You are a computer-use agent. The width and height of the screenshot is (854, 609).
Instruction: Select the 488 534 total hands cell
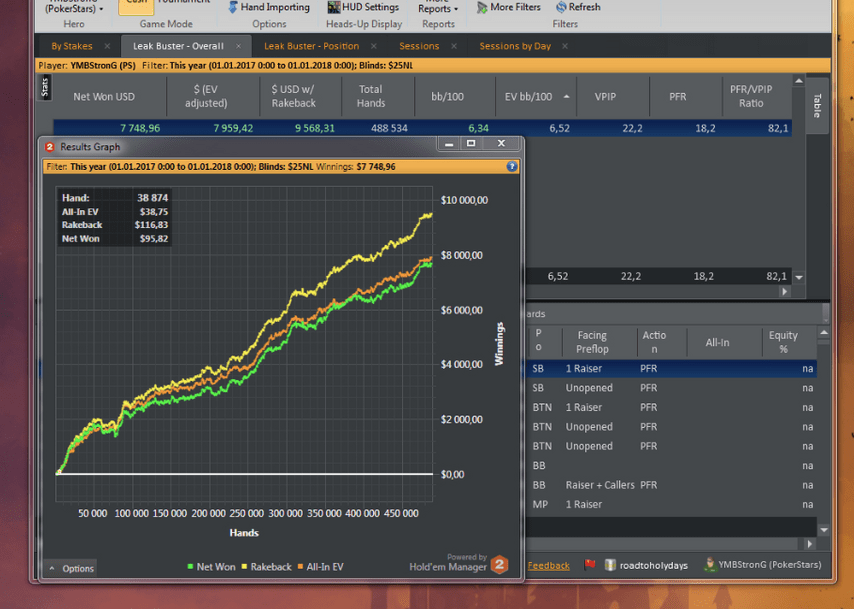(389, 129)
